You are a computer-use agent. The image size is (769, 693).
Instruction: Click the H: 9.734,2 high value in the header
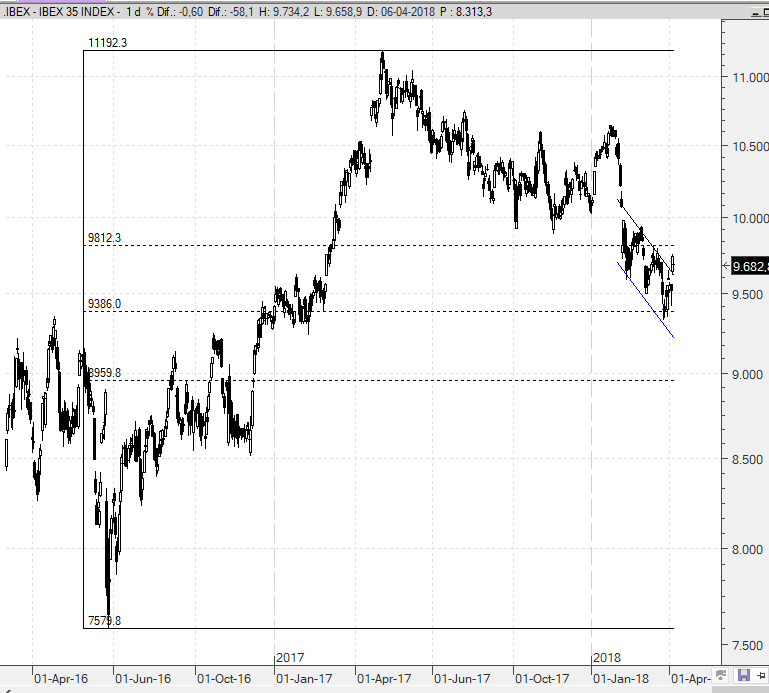284,12
